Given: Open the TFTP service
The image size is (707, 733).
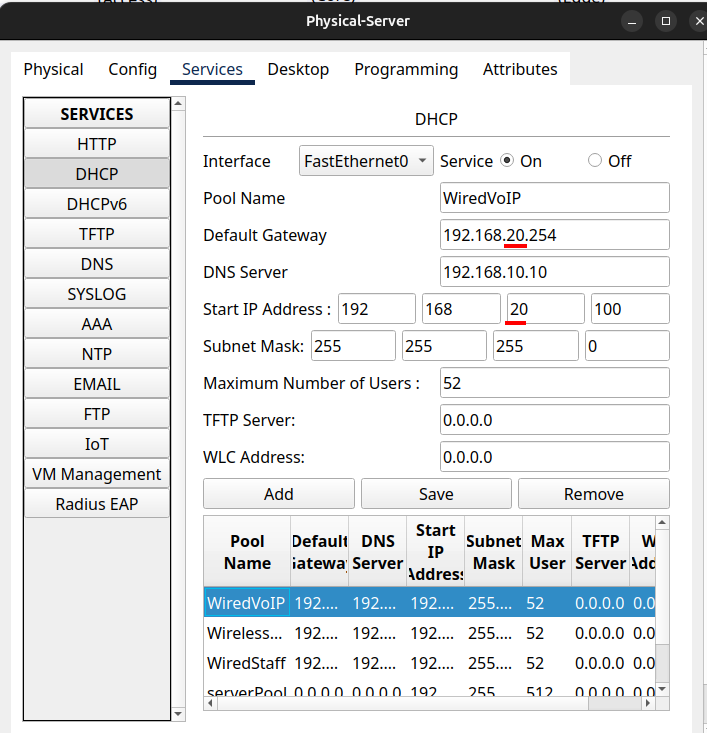Looking at the screenshot, I should tap(97, 234).
